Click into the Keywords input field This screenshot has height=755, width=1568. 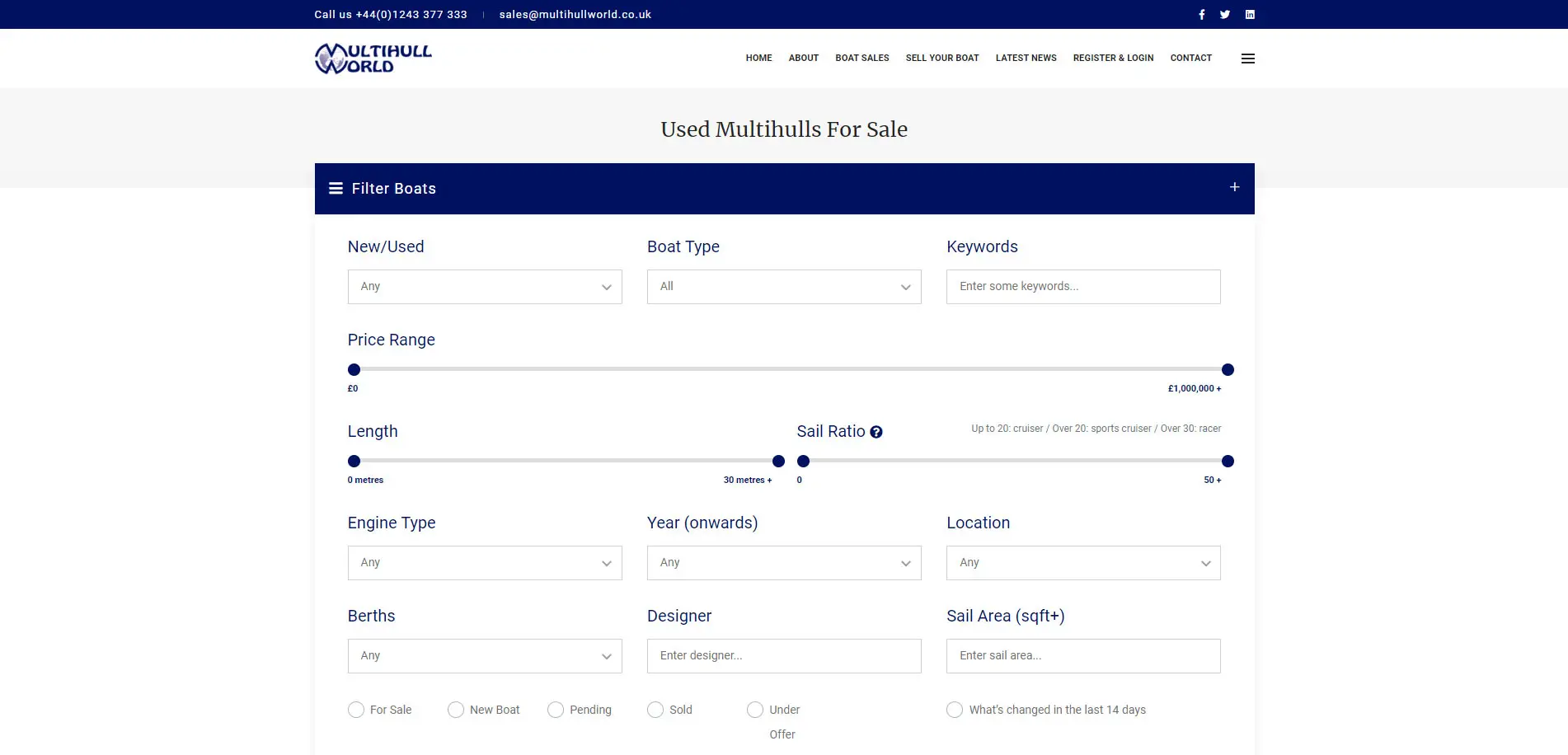point(1083,287)
